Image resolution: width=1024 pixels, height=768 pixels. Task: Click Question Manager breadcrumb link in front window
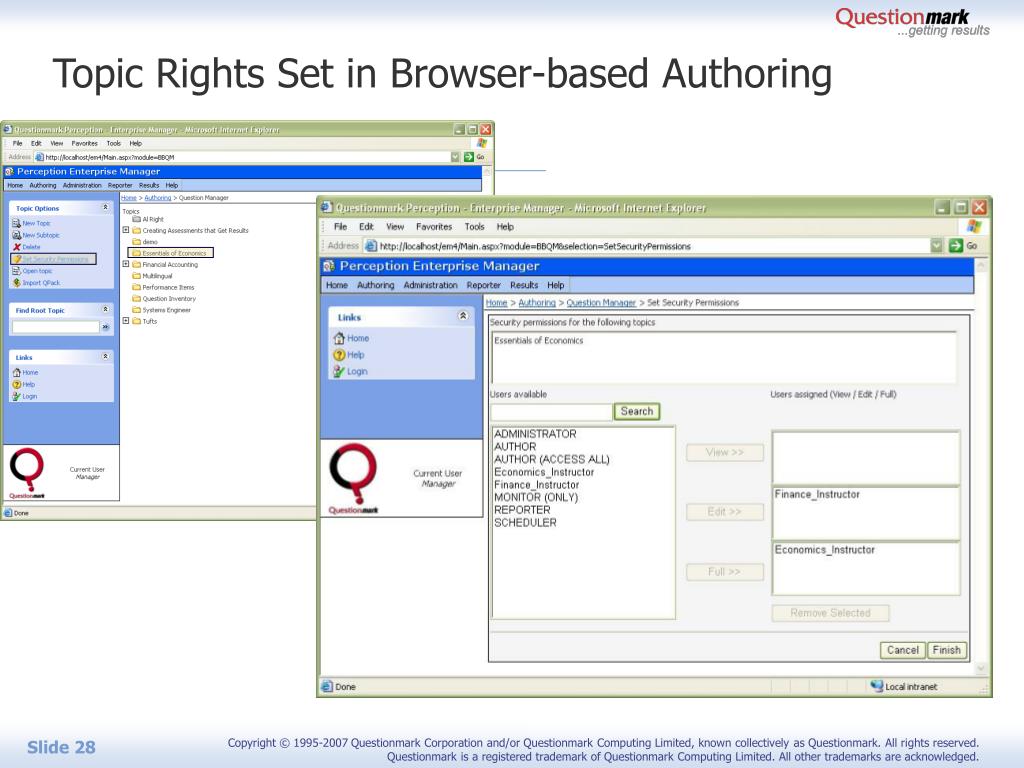[x=601, y=302]
